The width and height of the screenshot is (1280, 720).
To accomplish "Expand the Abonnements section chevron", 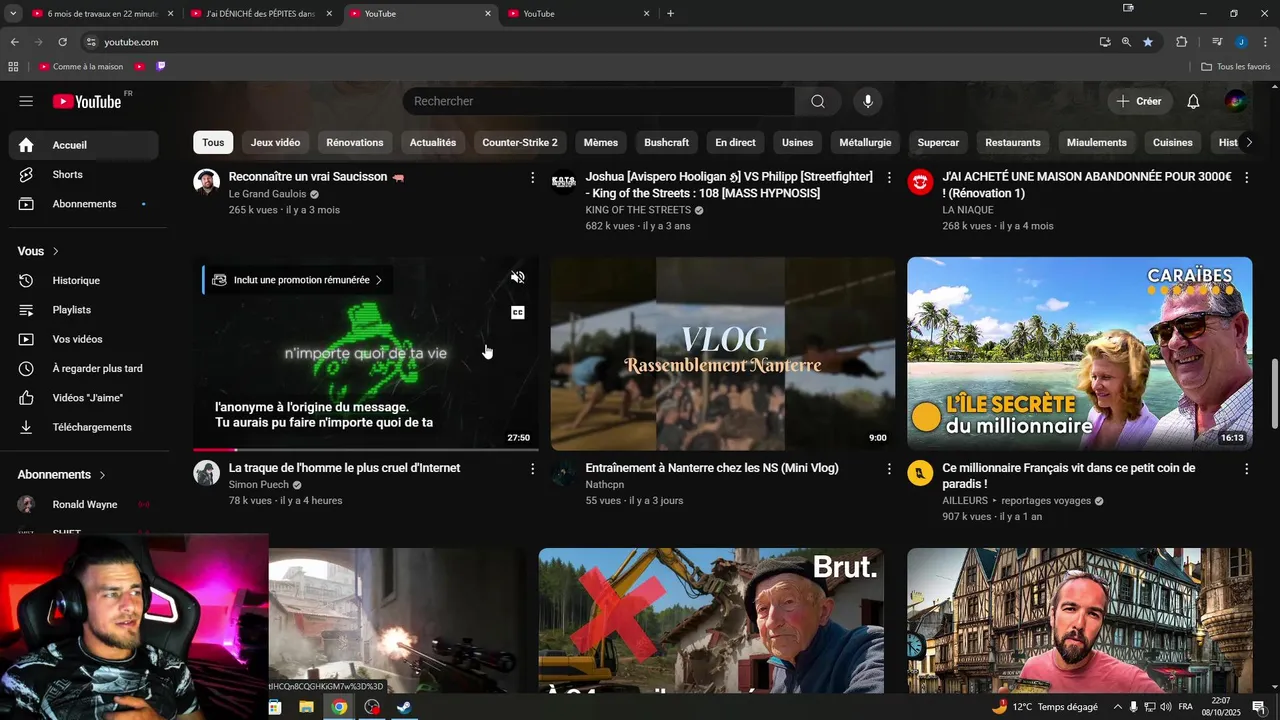I will point(102,475).
